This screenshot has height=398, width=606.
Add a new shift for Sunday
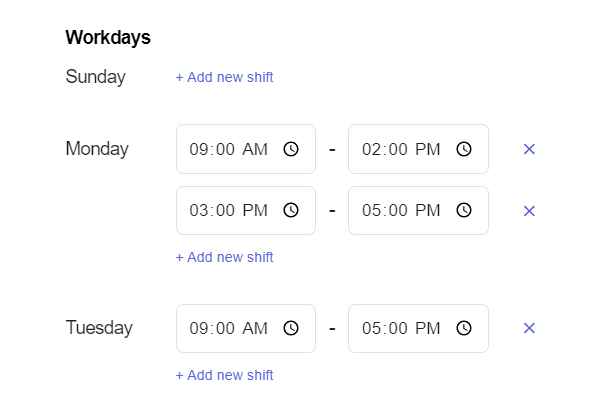[225, 77]
